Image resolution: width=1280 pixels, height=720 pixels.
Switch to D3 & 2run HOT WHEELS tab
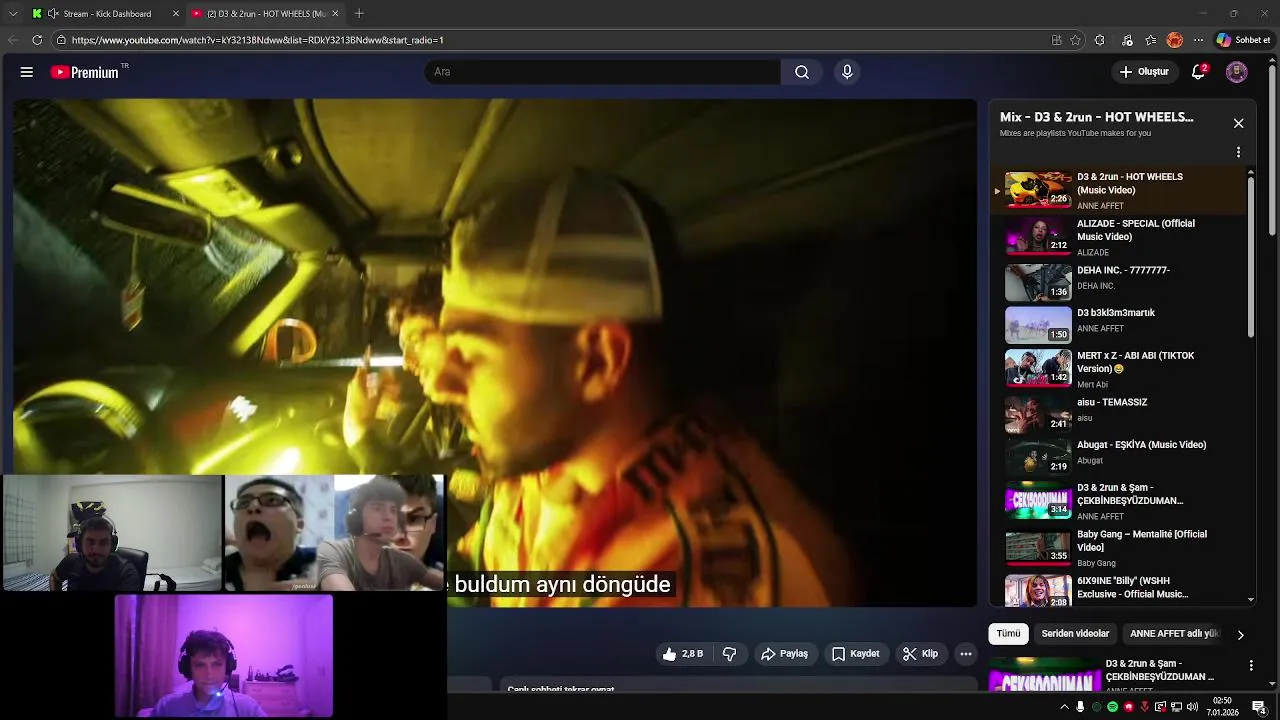click(x=265, y=14)
